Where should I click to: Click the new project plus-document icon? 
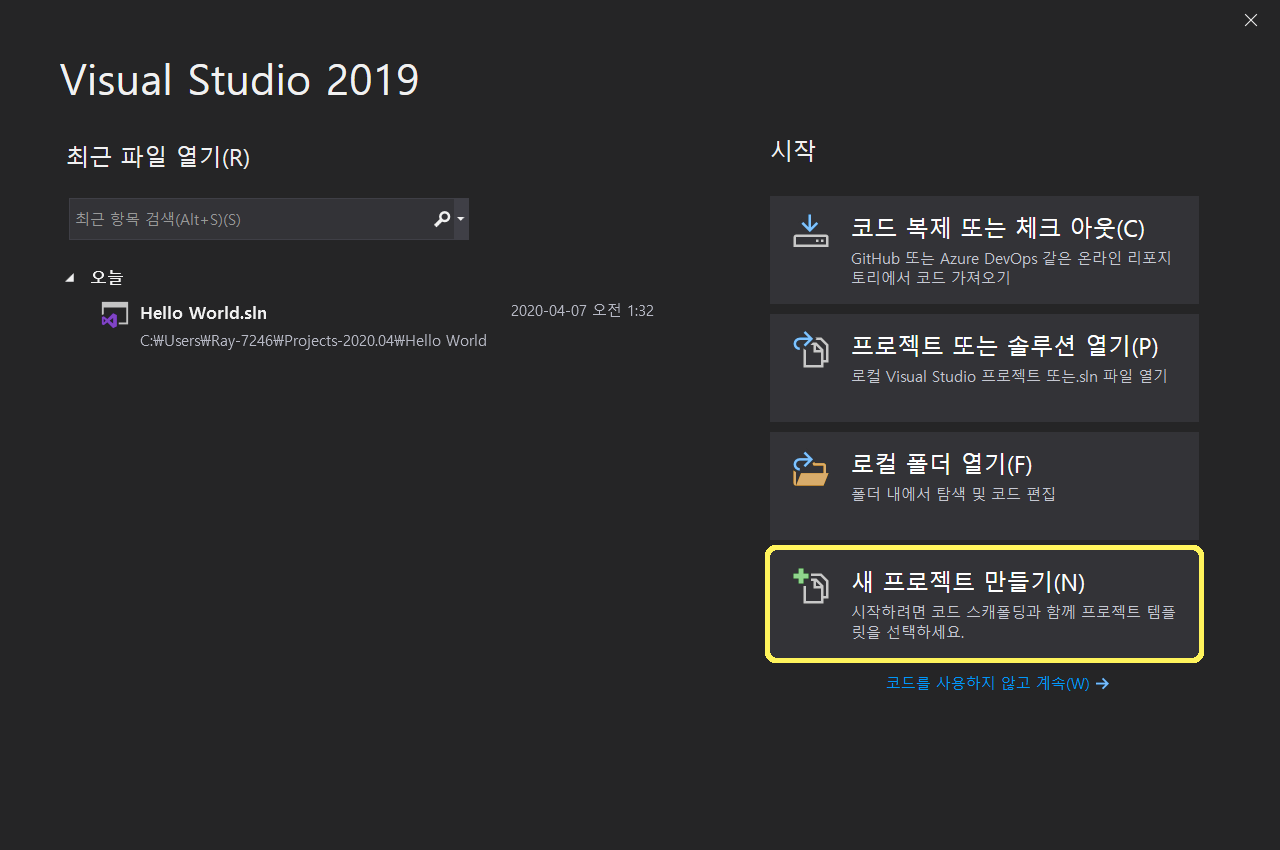(811, 586)
